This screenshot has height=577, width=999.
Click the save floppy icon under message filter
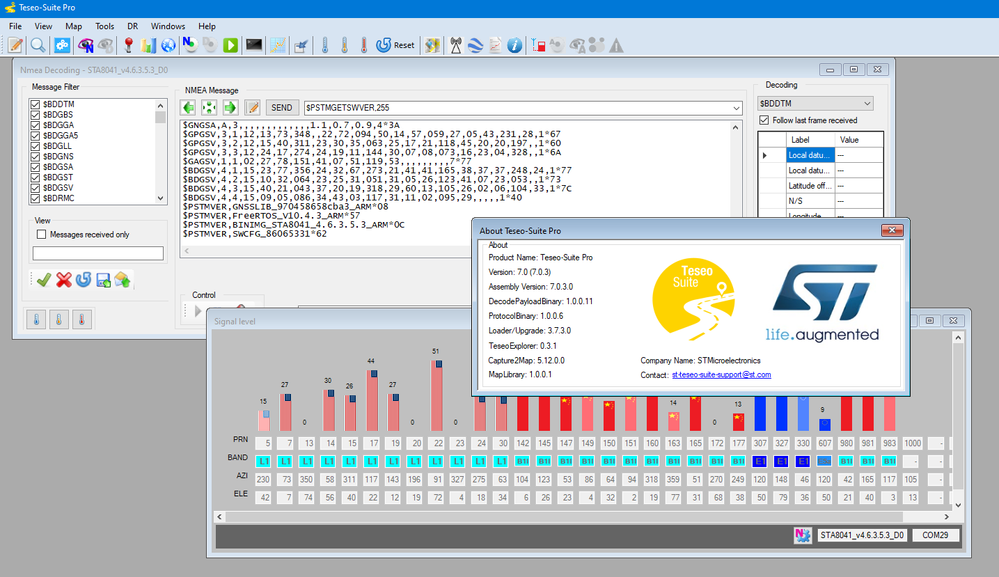pos(103,280)
